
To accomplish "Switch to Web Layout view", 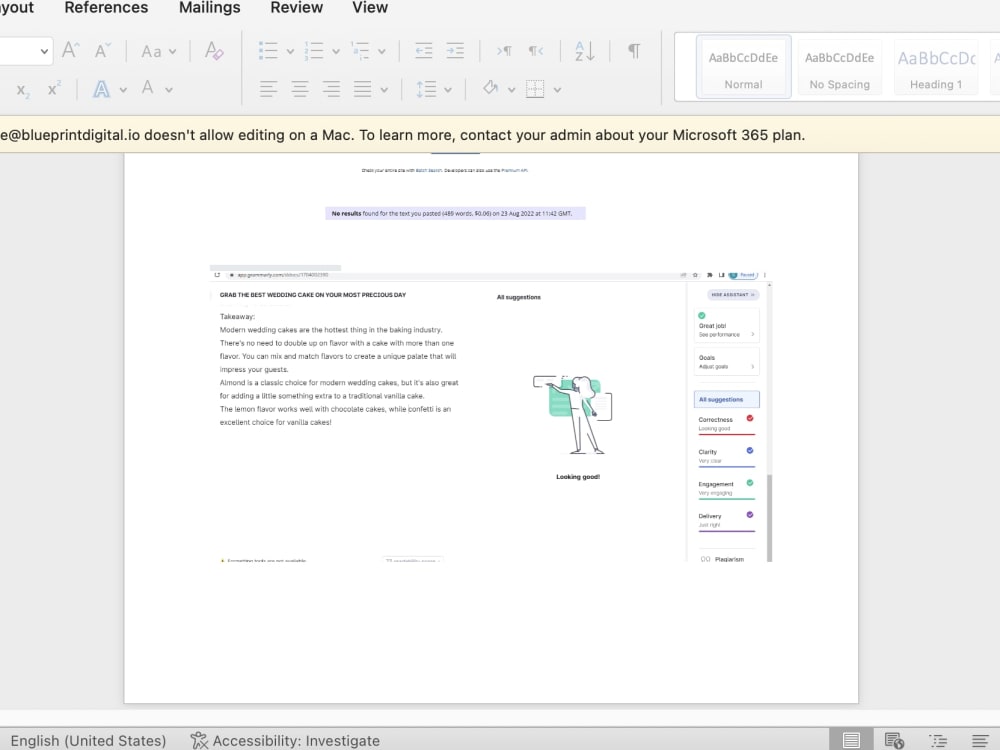I will (x=894, y=740).
